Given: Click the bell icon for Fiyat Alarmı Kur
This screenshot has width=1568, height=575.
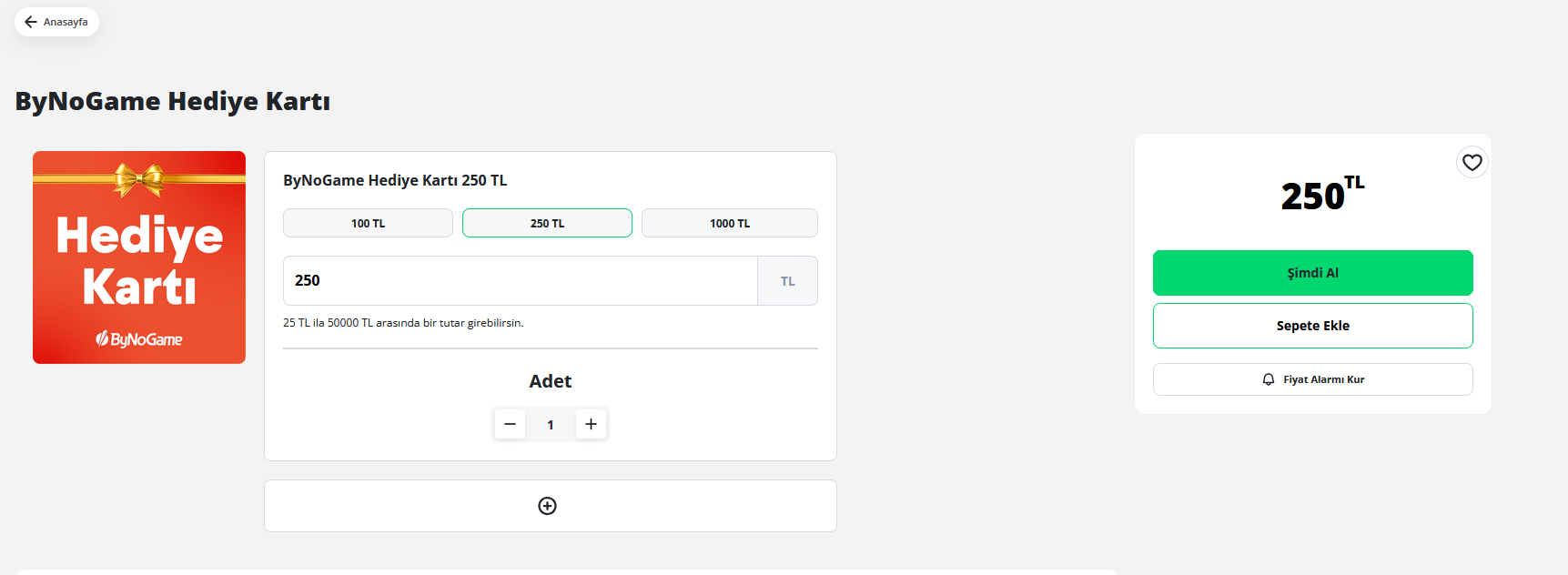Looking at the screenshot, I should 1269,379.
